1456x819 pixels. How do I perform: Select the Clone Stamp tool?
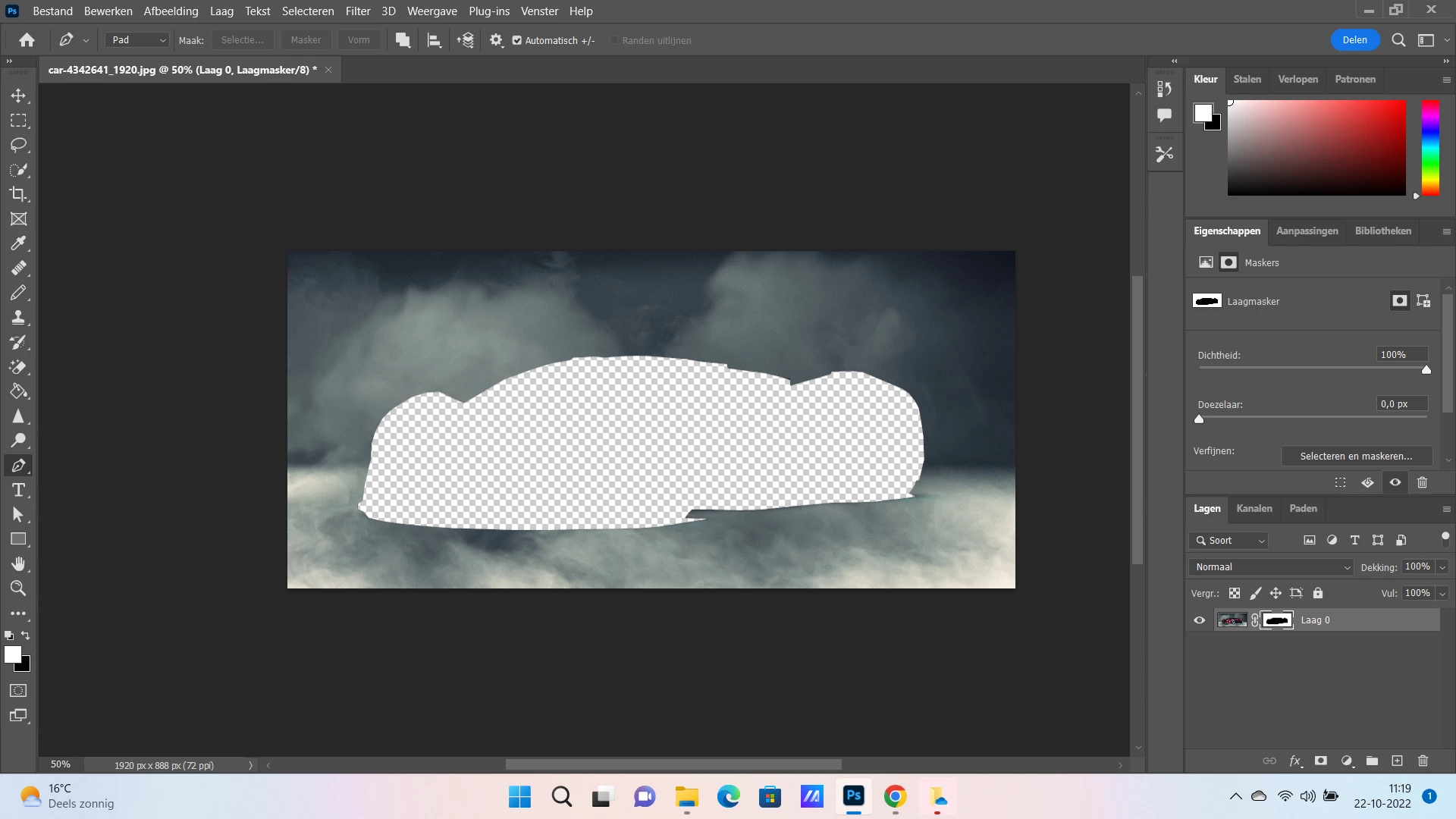18,318
